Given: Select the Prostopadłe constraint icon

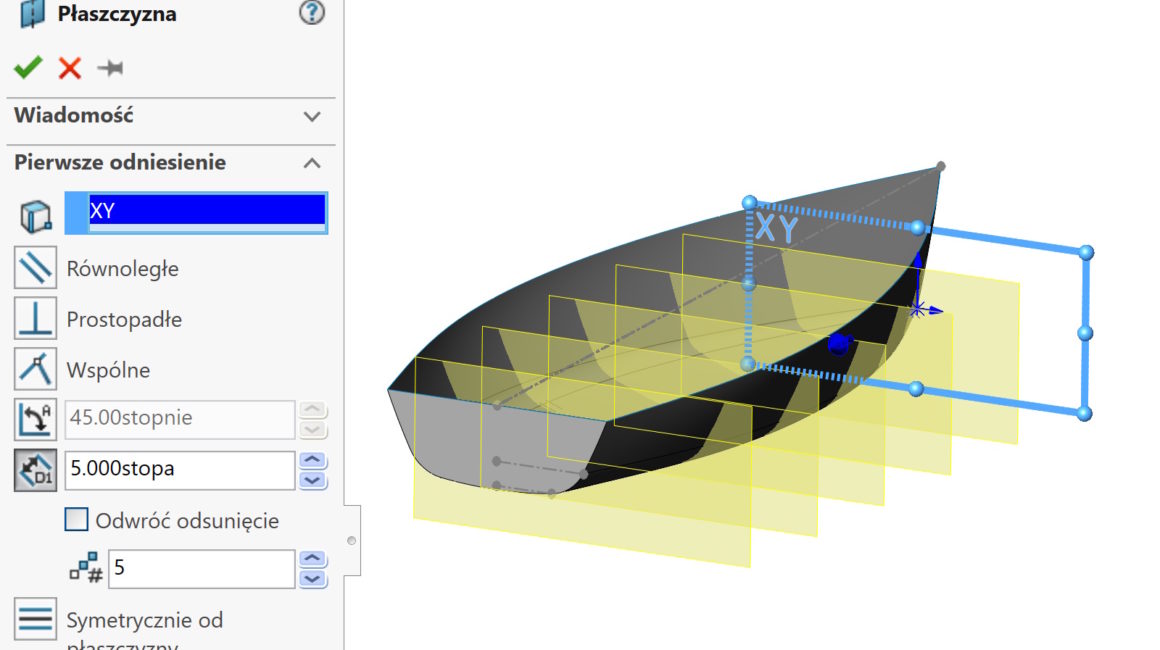Looking at the screenshot, I should pos(36,319).
